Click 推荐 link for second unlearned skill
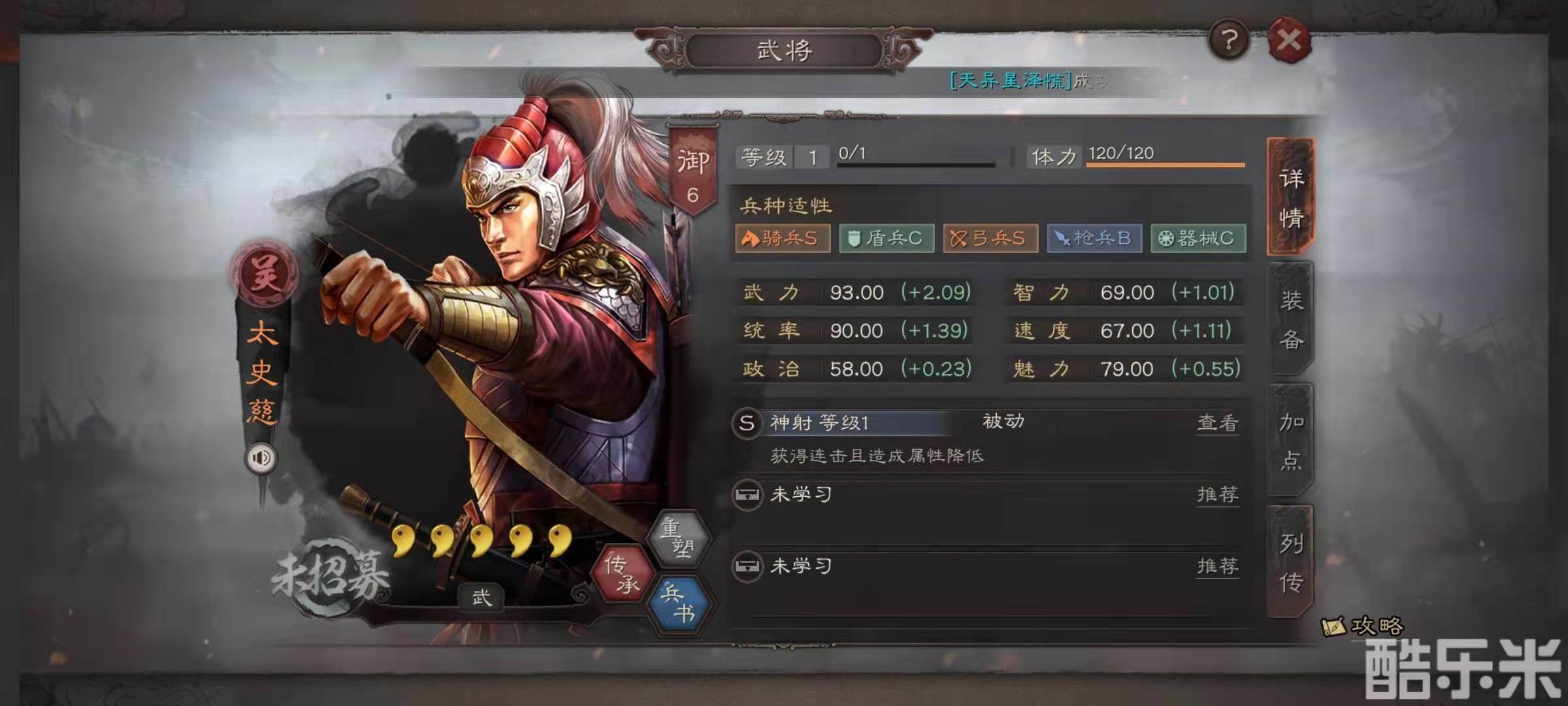Image resolution: width=1568 pixels, height=706 pixels. 1217,566
